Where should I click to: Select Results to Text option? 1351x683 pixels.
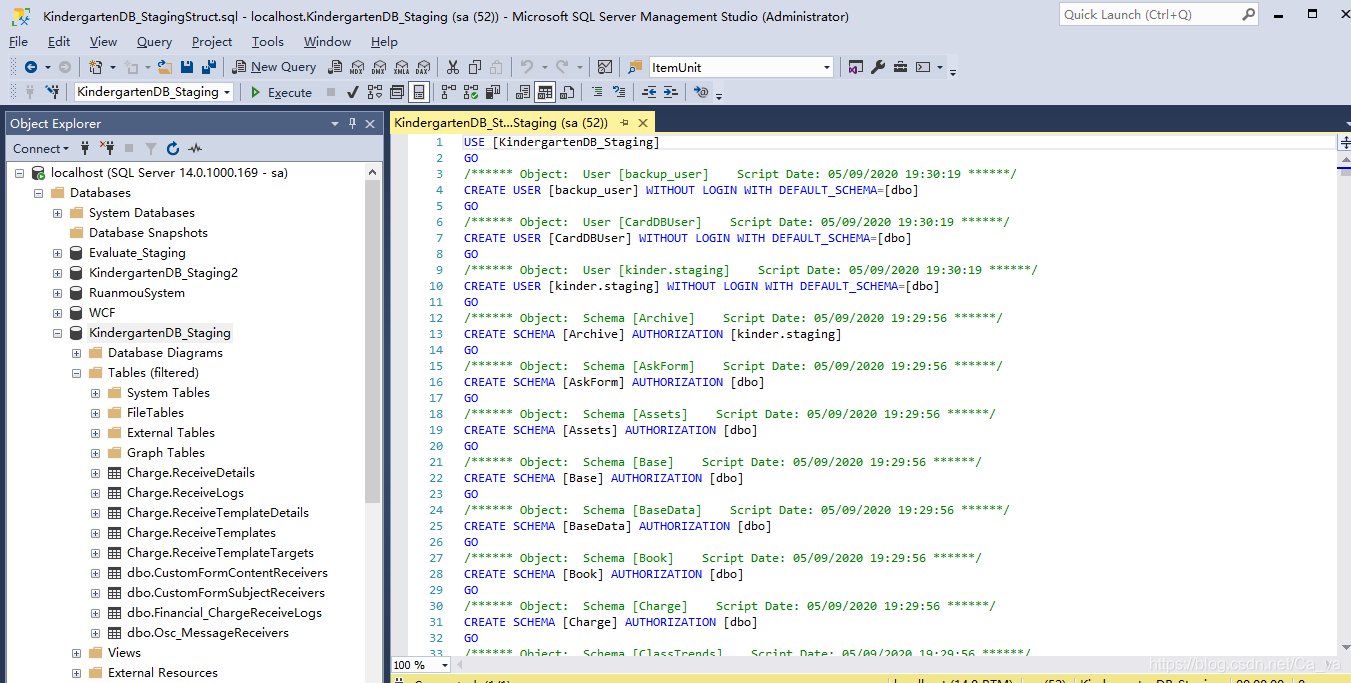pos(523,92)
